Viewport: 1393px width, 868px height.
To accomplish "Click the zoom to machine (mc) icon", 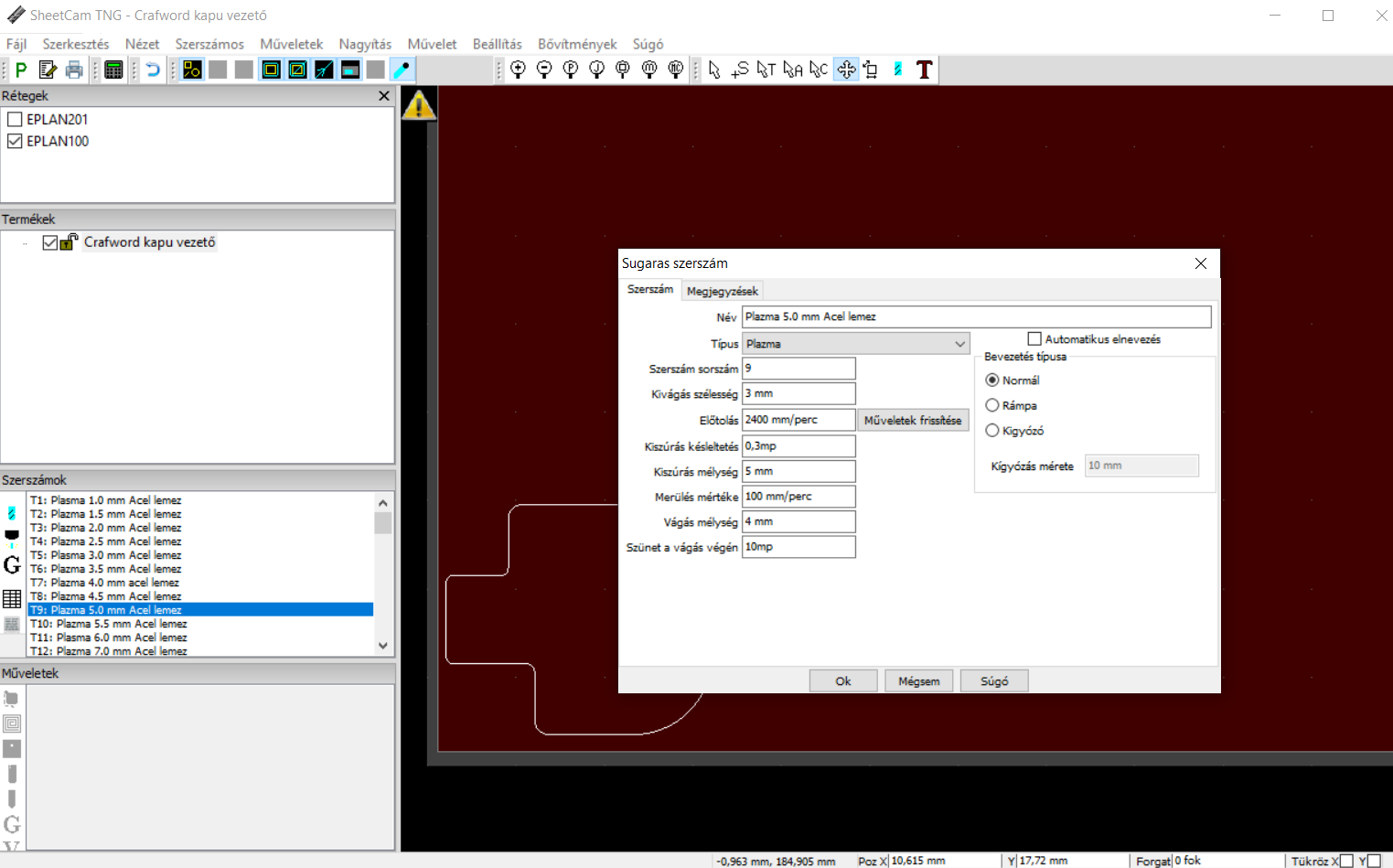I will click(676, 70).
